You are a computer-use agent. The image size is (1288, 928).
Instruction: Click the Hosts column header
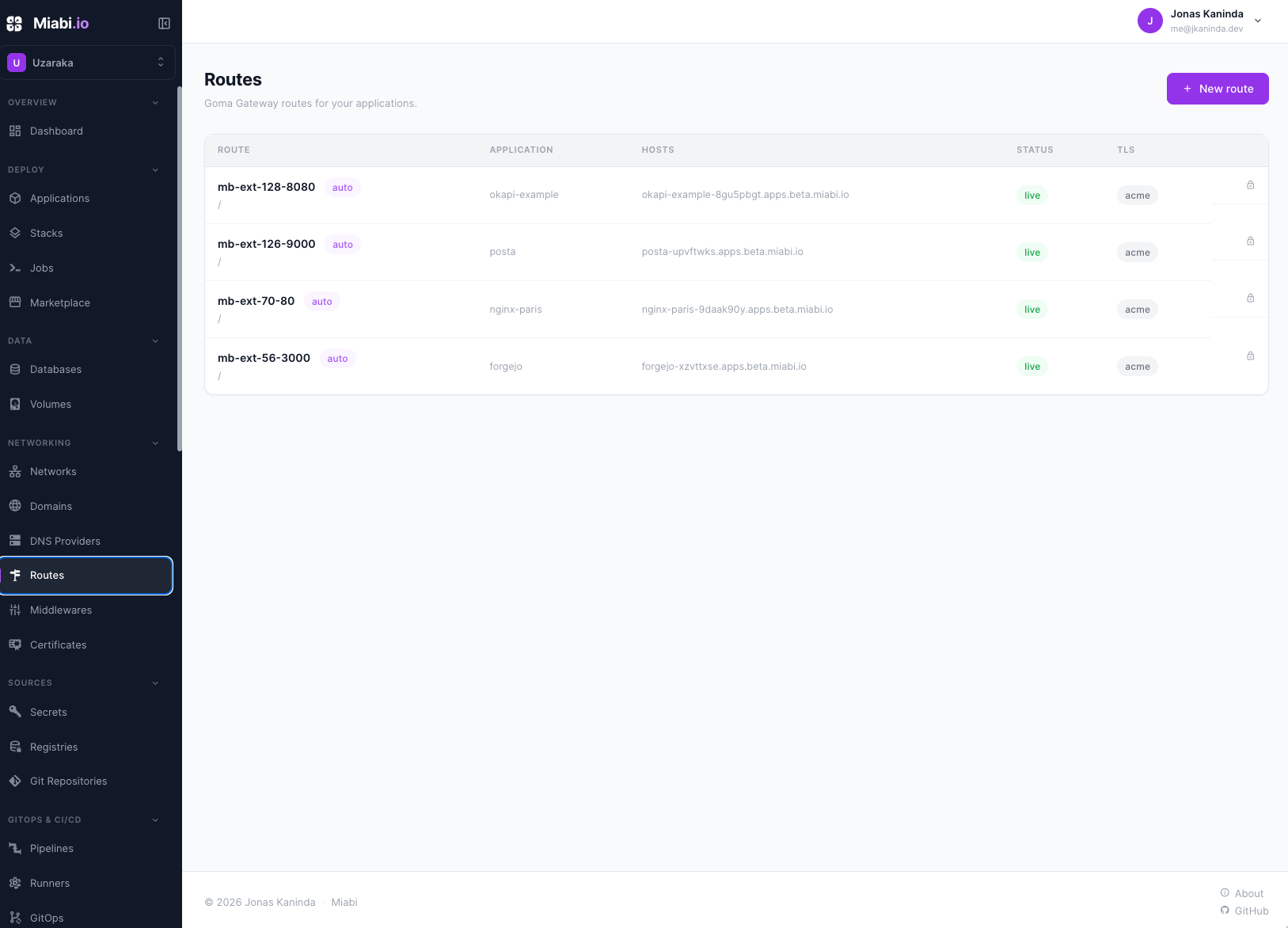(658, 150)
